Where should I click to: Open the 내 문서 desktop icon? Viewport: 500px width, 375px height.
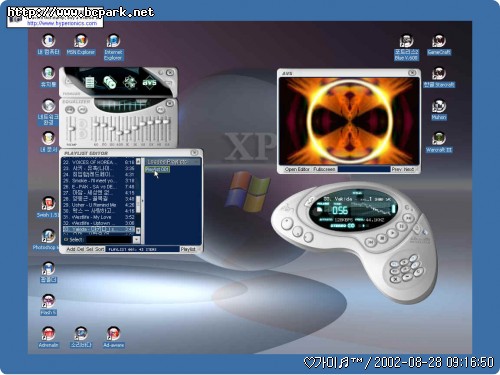tap(48, 142)
